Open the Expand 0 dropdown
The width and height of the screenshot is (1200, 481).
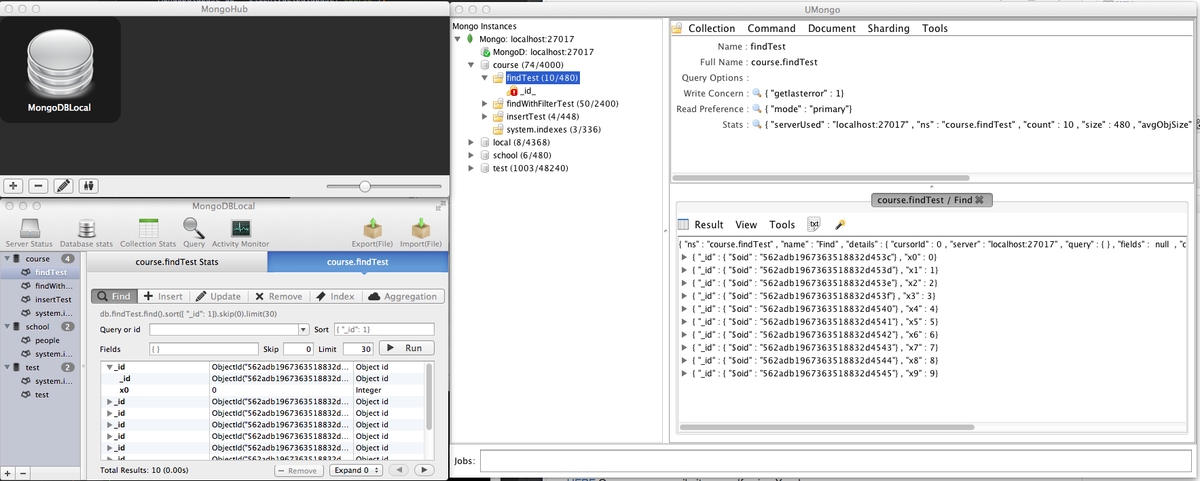(x=358, y=469)
